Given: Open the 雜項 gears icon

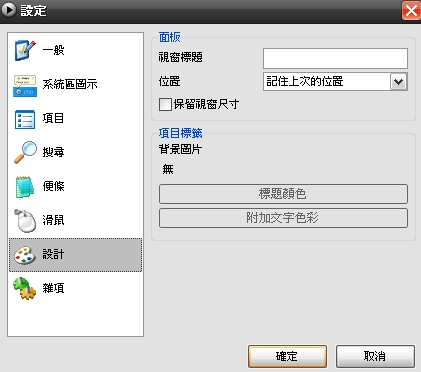Looking at the screenshot, I should tap(24, 288).
